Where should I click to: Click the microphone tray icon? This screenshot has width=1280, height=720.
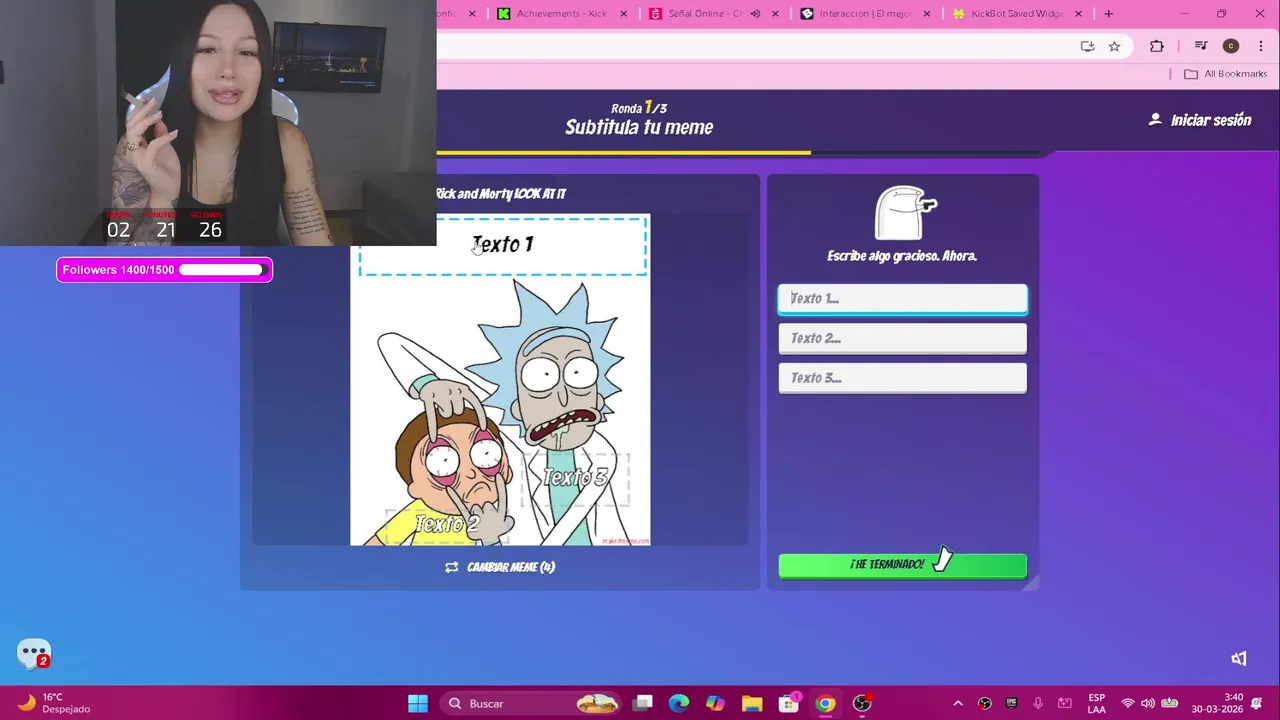pos(1038,703)
